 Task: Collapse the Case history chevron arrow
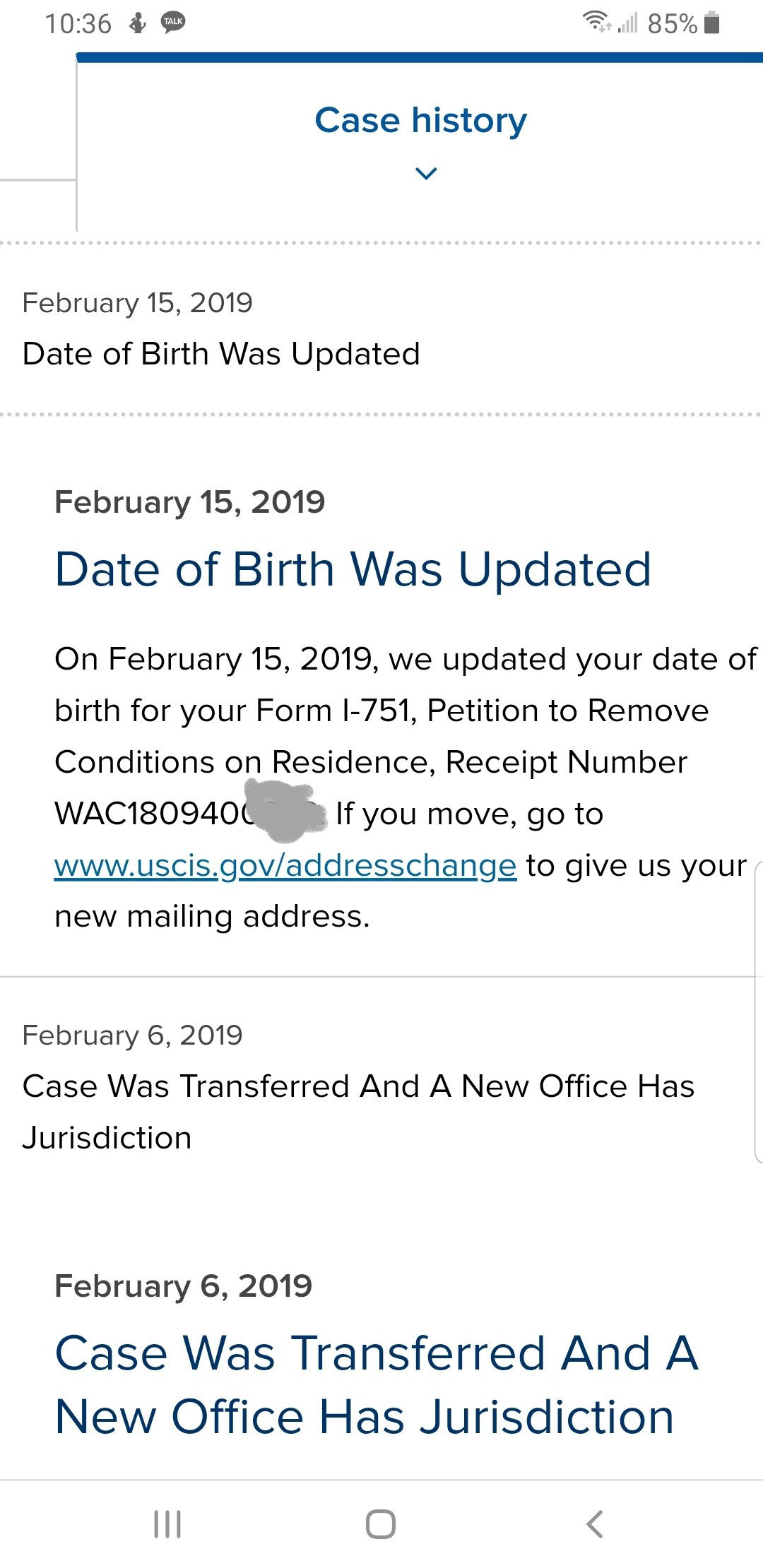click(426, 173)
